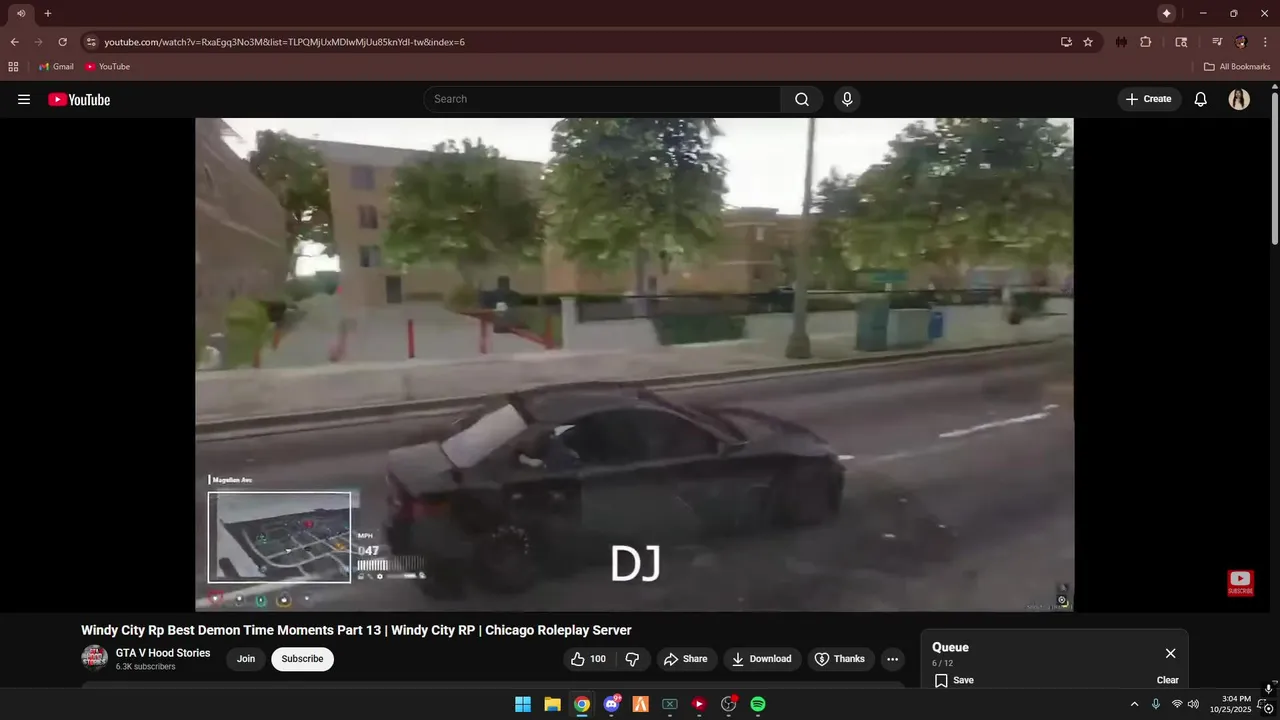Open the GTA V Hood Stories channel avatar
This screenshot has height=720, width=1280.
[x=94, y=658]
